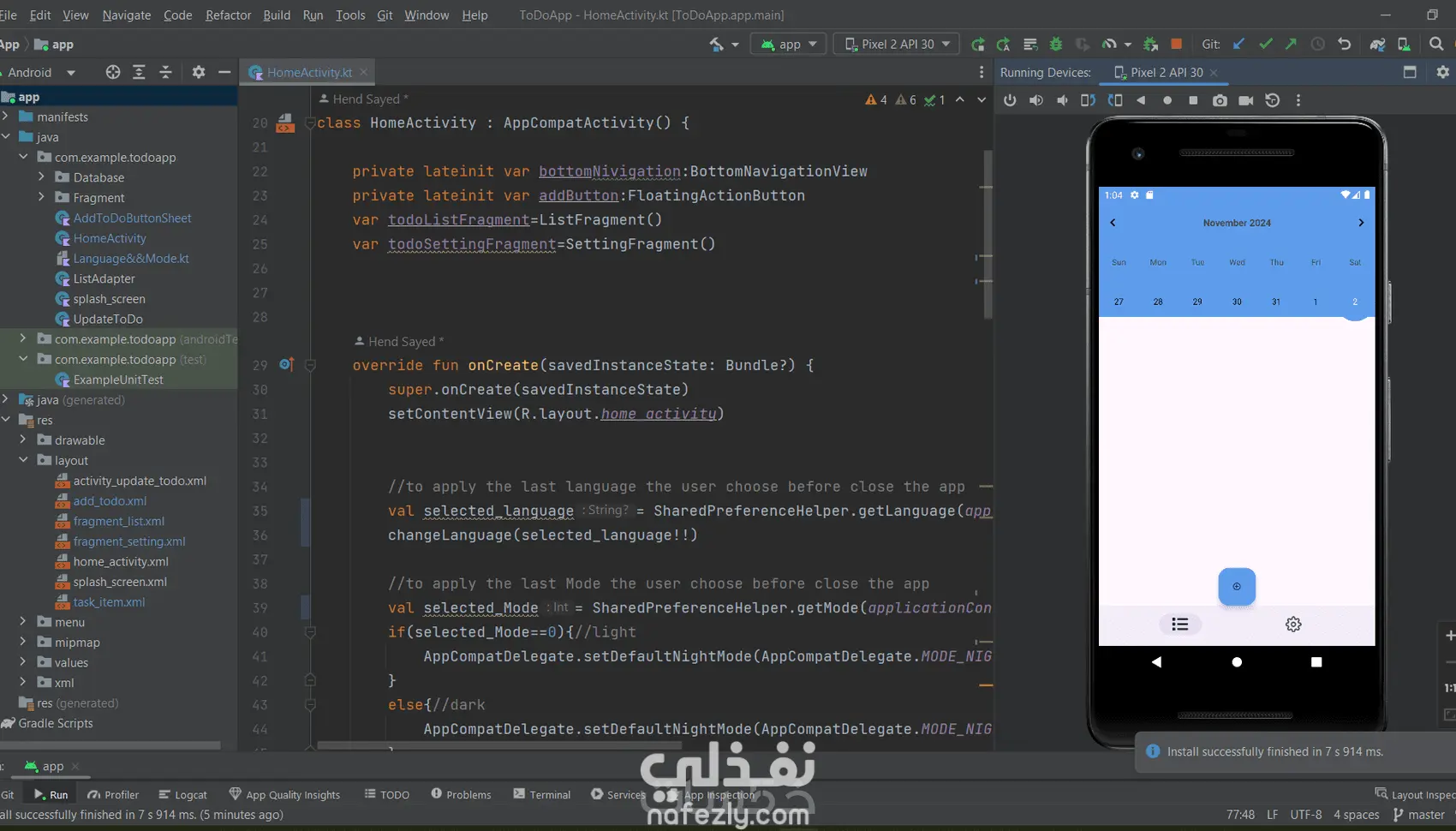Open the Logcat tool window
The height and width of the screenshot is (831, 1456).
point(183,794)
